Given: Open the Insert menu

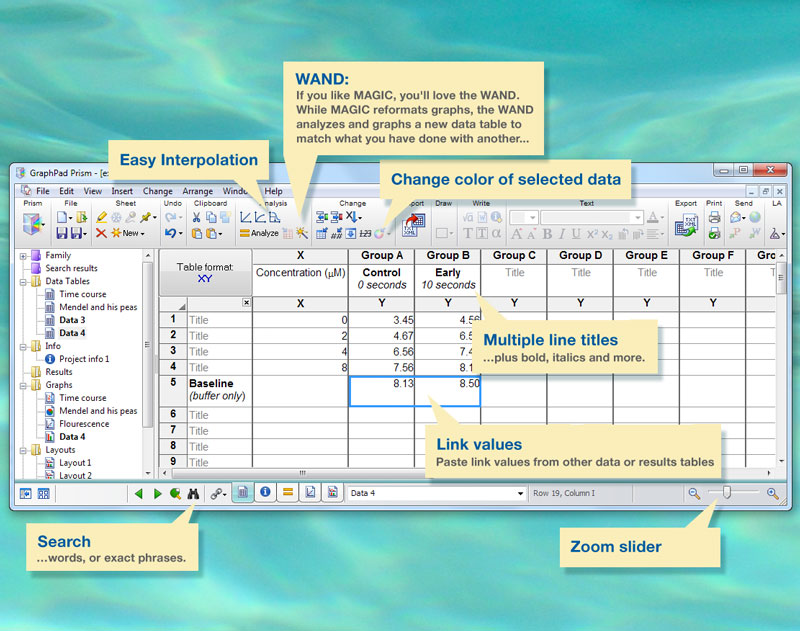Looking at the screenshot, I should pyautogui.click(x=122, y=191).
